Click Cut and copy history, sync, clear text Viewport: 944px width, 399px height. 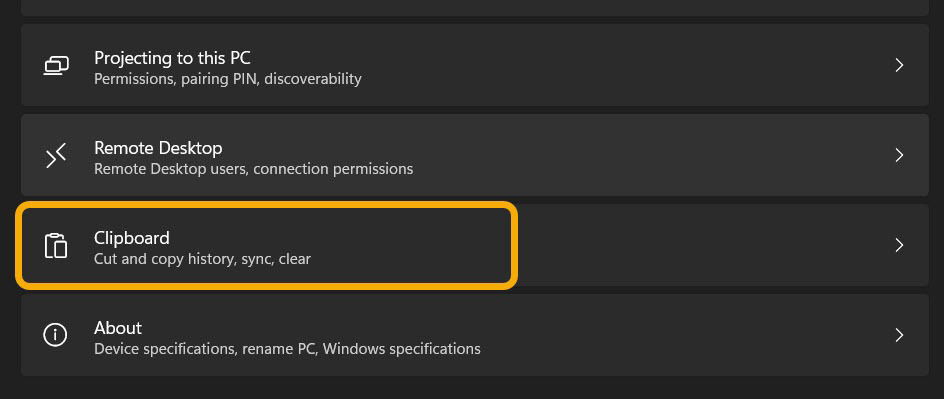point(202,259)
